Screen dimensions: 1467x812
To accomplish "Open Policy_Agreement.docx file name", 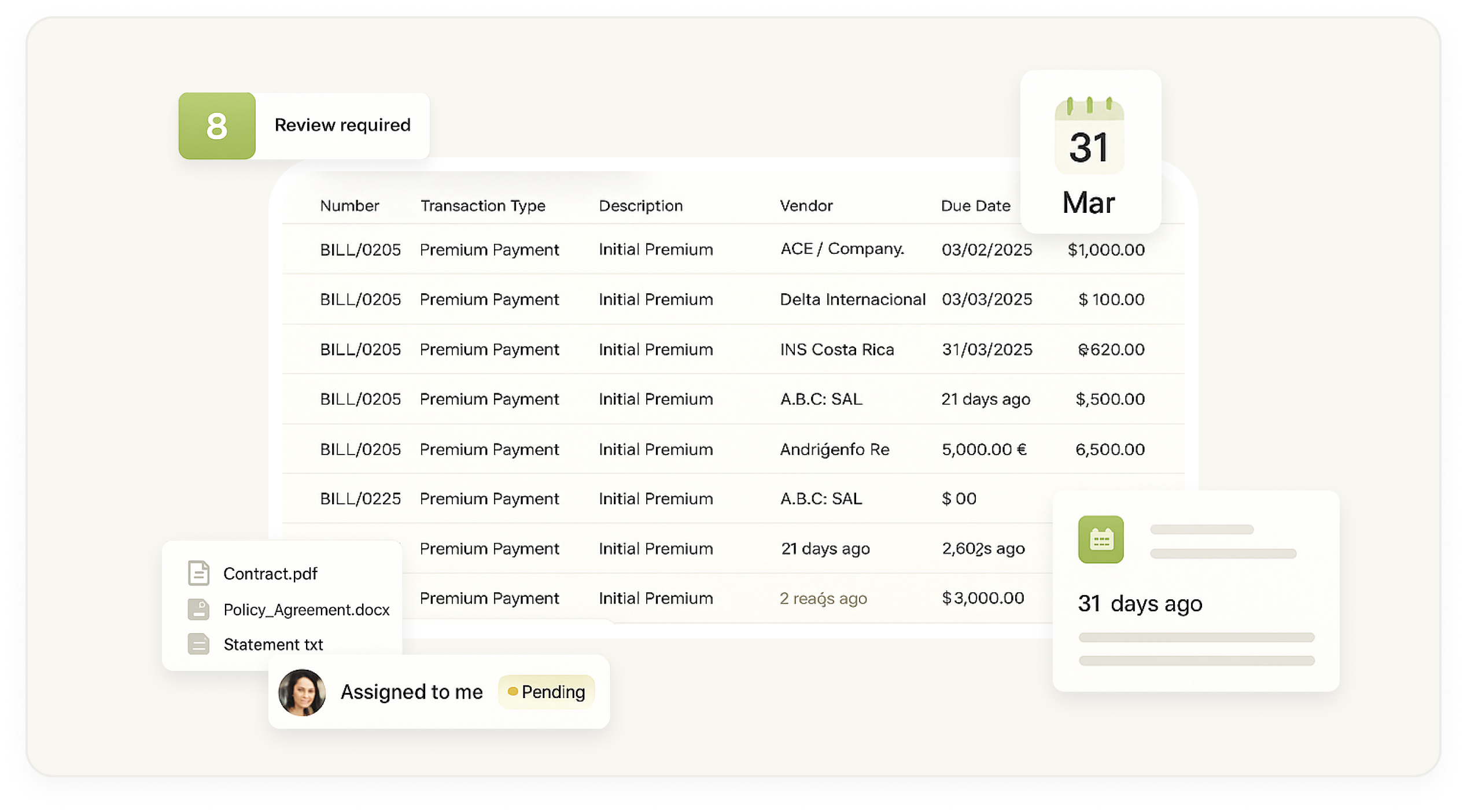I will pyautogui.click(x=306, y=610).
